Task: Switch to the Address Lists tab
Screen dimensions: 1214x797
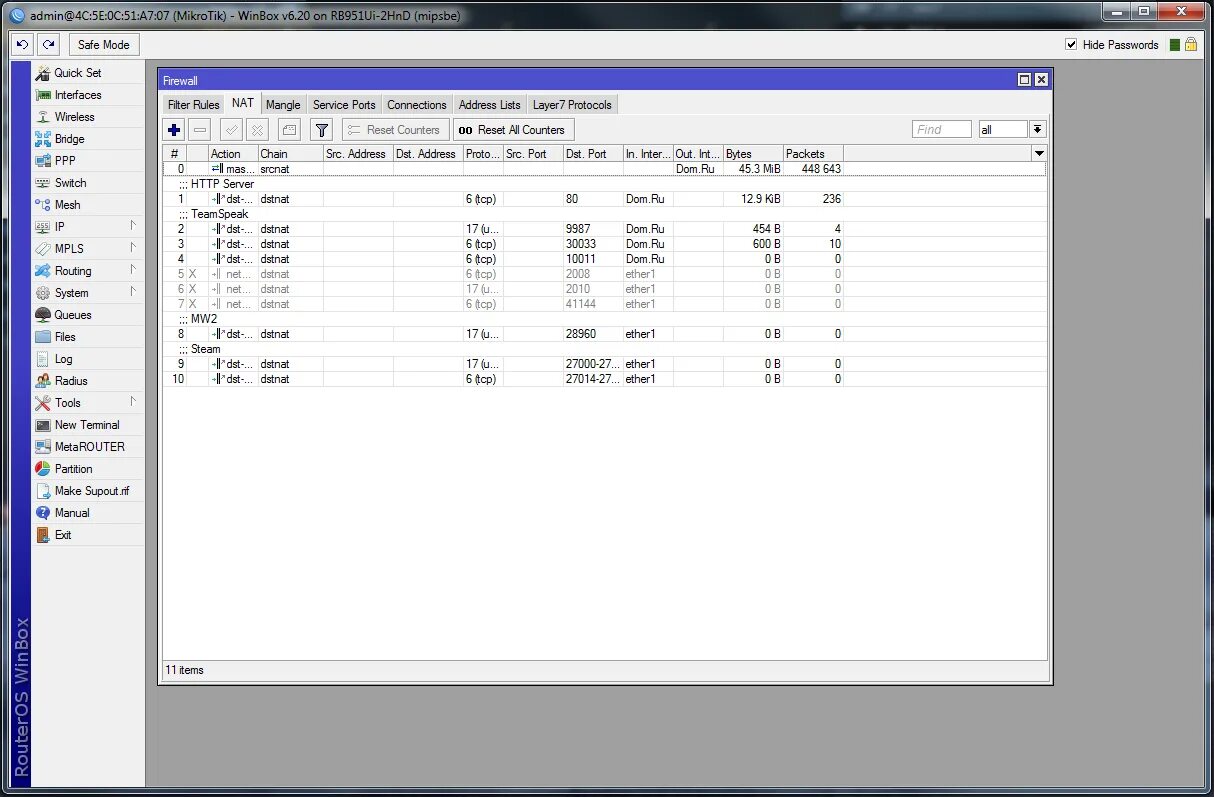Action: coord(490,105)
